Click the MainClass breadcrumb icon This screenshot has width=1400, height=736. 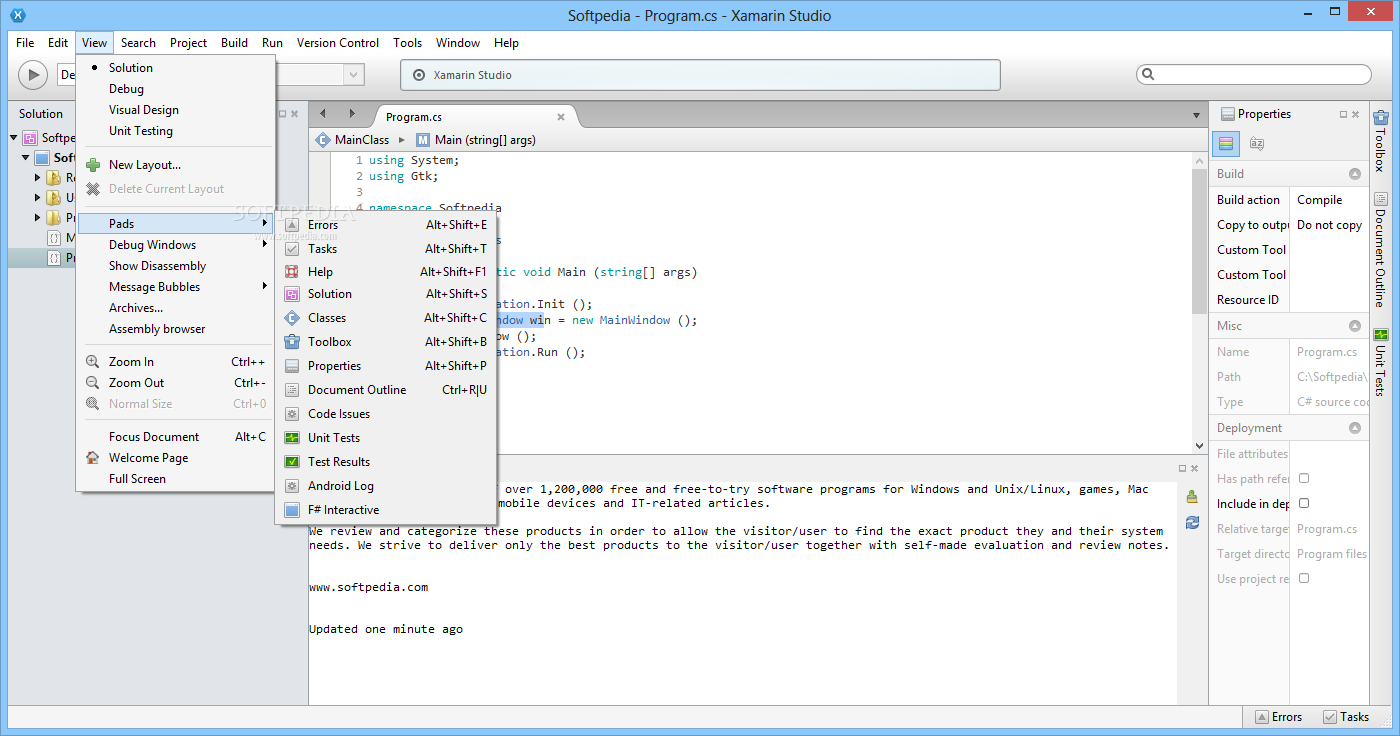click(323, 140)
